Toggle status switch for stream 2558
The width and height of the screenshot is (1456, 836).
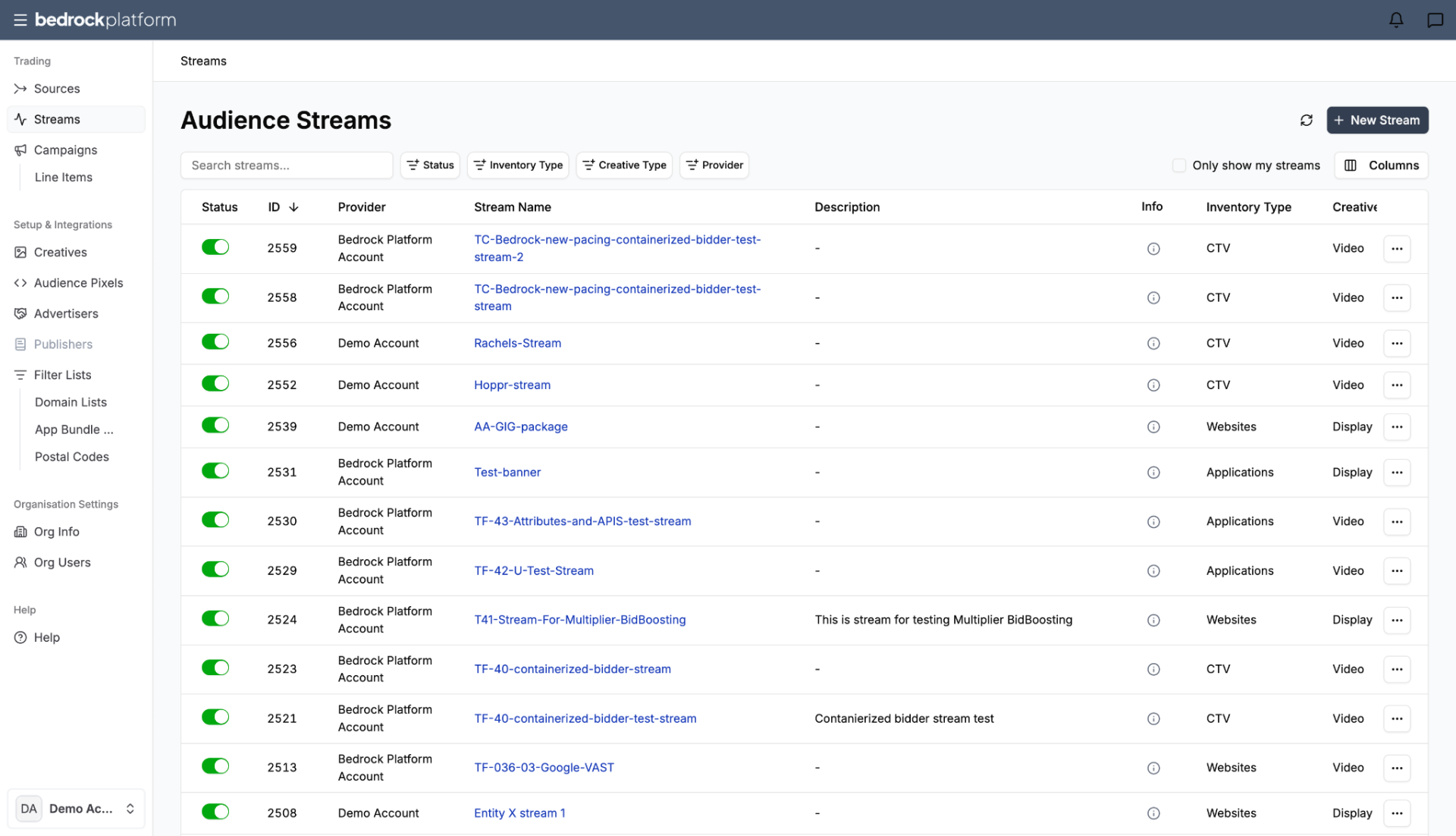click(215, 296)
